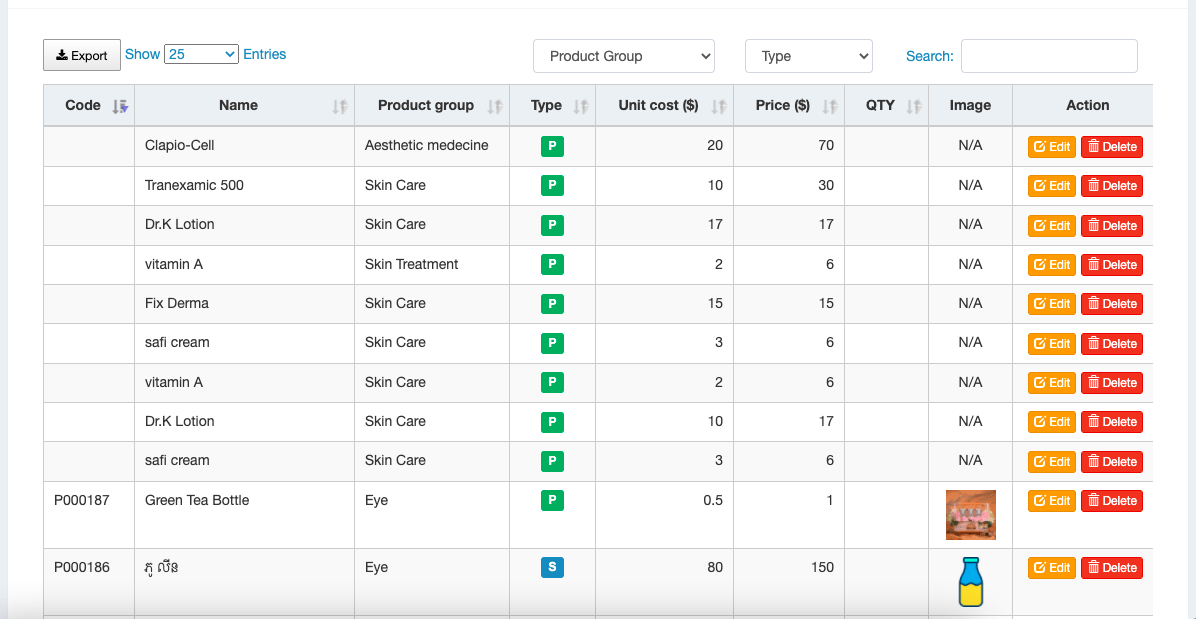Sort by Product group column arrows

pos(495,107)
